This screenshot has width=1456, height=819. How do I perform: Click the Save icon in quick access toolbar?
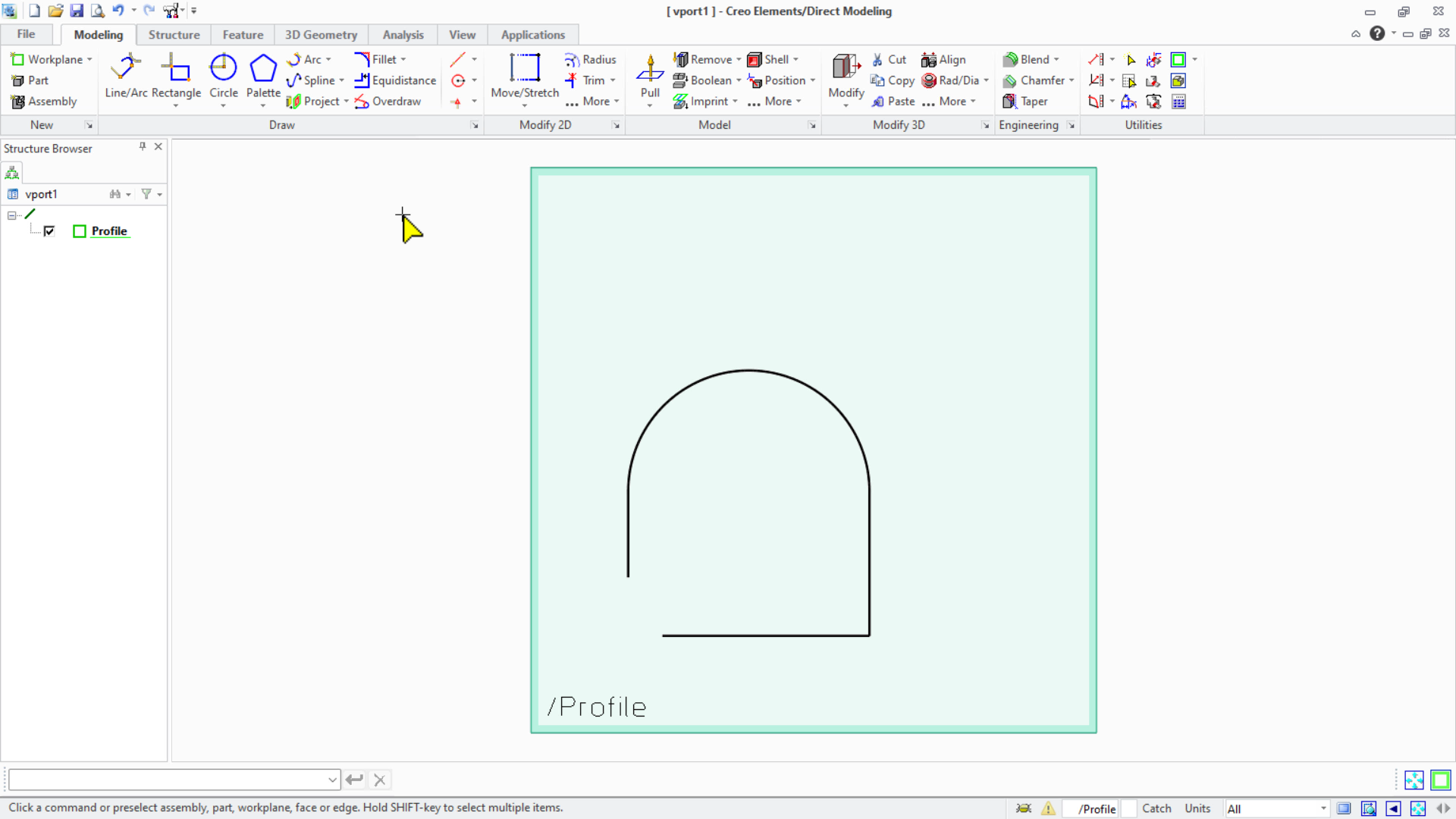click(x=77, y=11)
